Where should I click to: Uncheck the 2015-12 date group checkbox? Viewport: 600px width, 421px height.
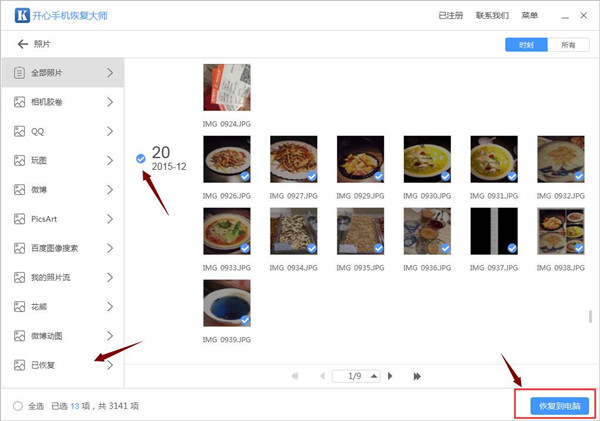139,157
